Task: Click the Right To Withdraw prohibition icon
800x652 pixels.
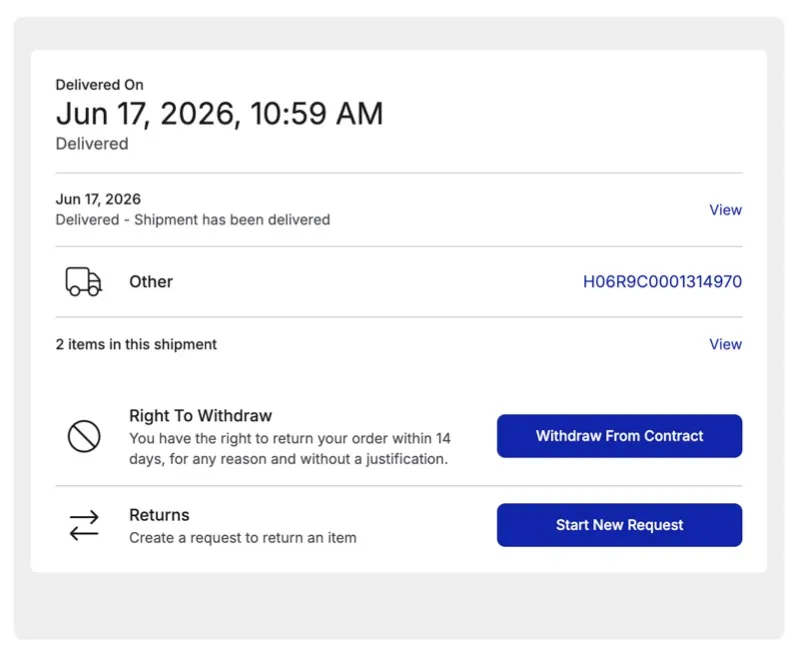Action: pos(84,436)
